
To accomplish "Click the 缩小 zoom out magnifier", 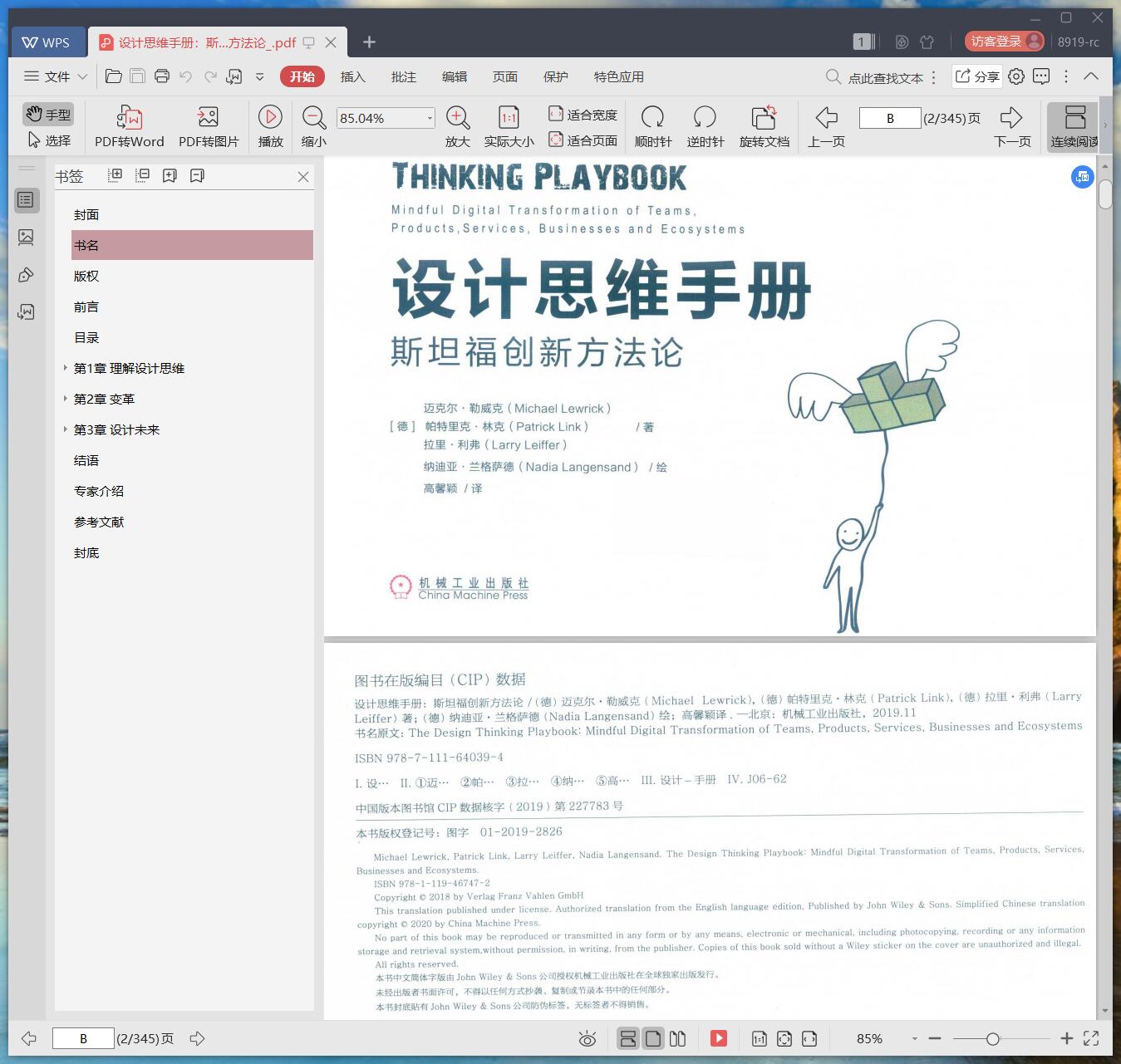I will click(313, 126).
